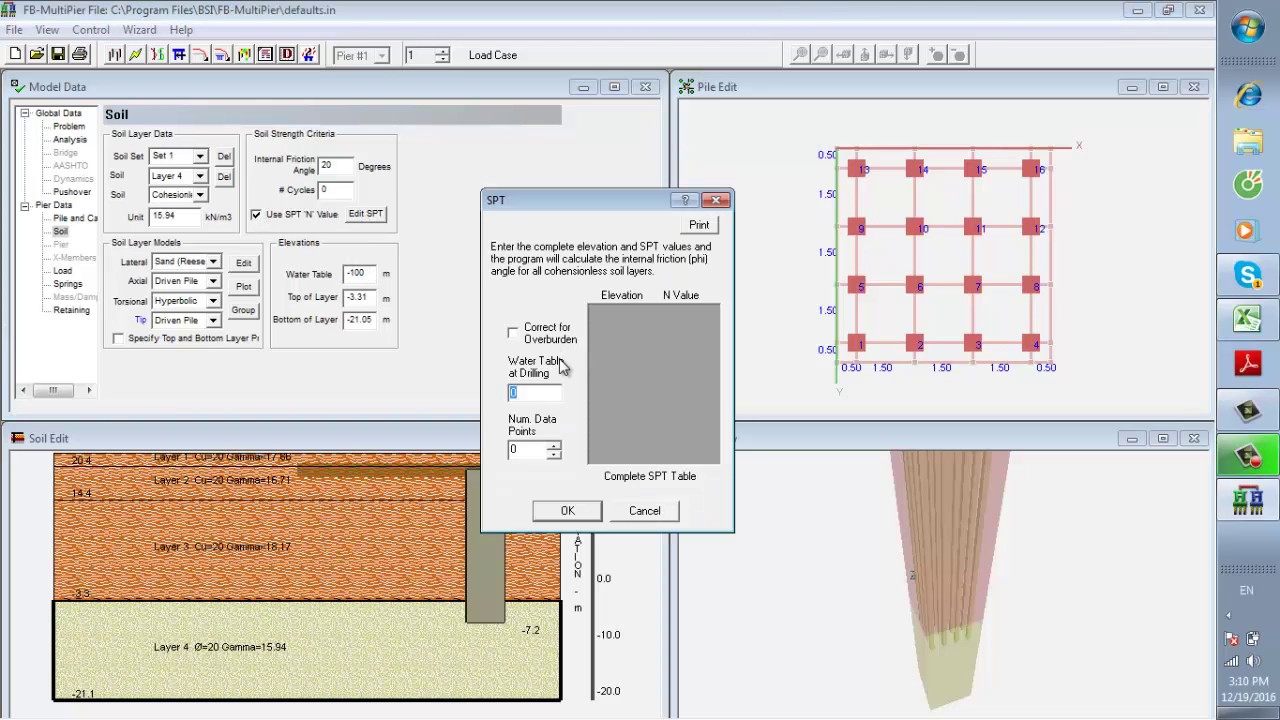Click the blue pier frame toolbar icon
The width and height of the screenshot is (1280, 720).
179,54
